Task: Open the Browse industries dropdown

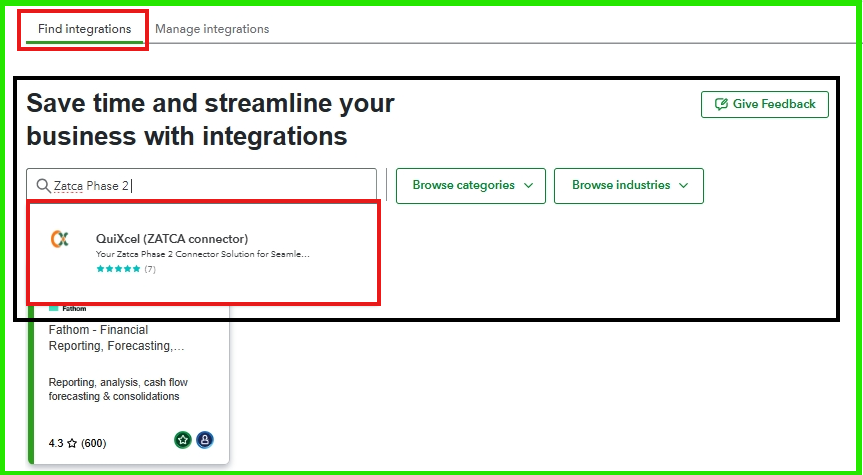Action: (629, 185)
